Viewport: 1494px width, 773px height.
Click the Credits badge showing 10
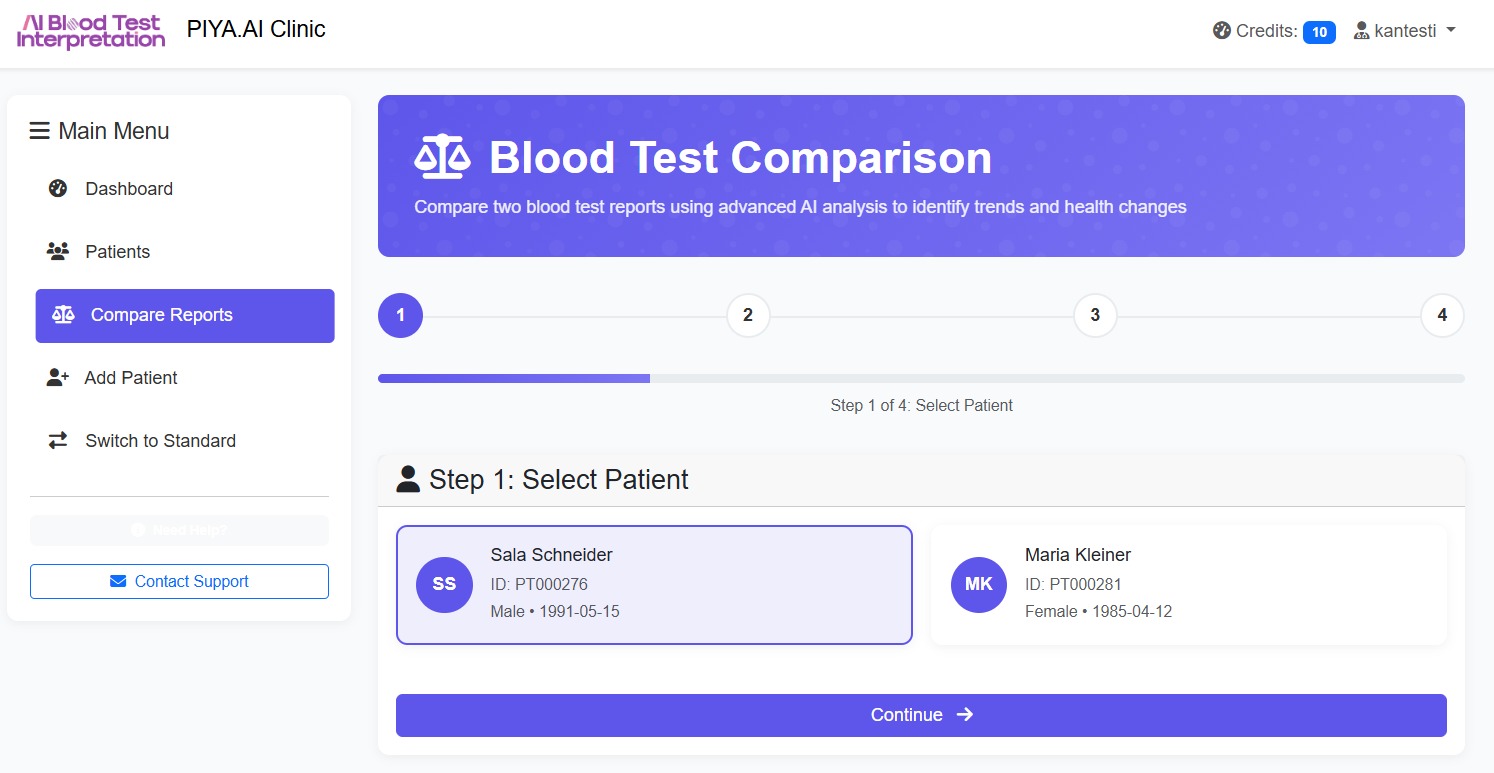click(x=1319, y=32)
